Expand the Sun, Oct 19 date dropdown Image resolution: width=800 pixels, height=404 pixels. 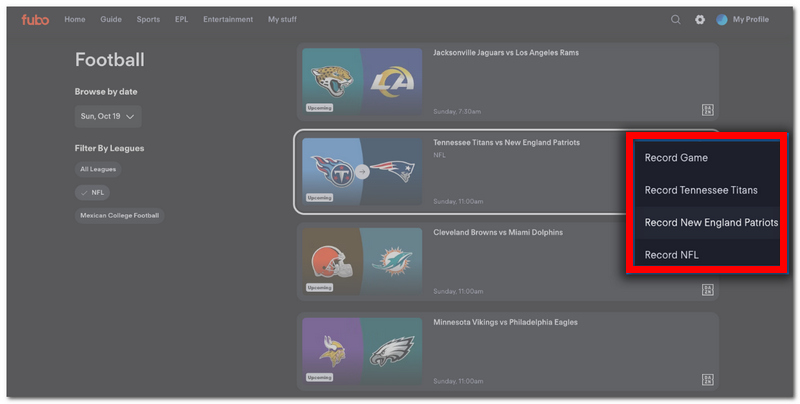(108, 116)
